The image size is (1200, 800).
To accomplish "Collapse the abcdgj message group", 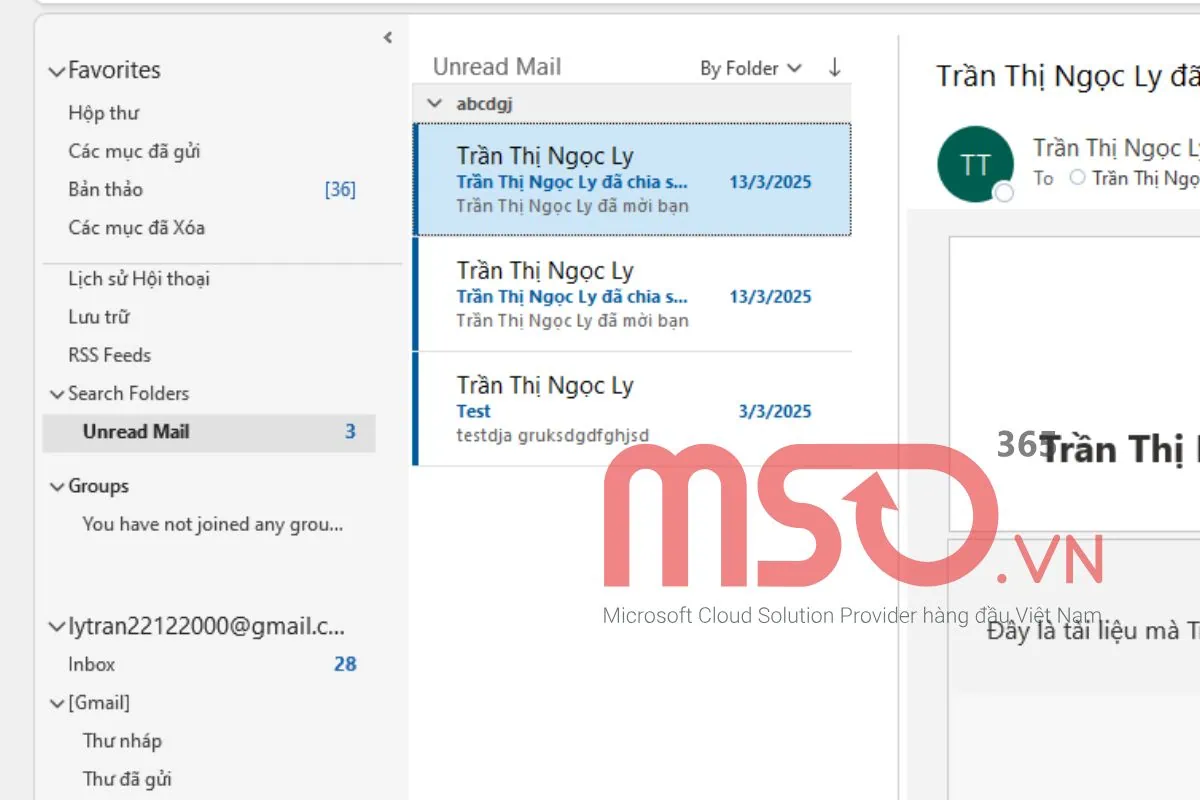I will coord(434,103).
